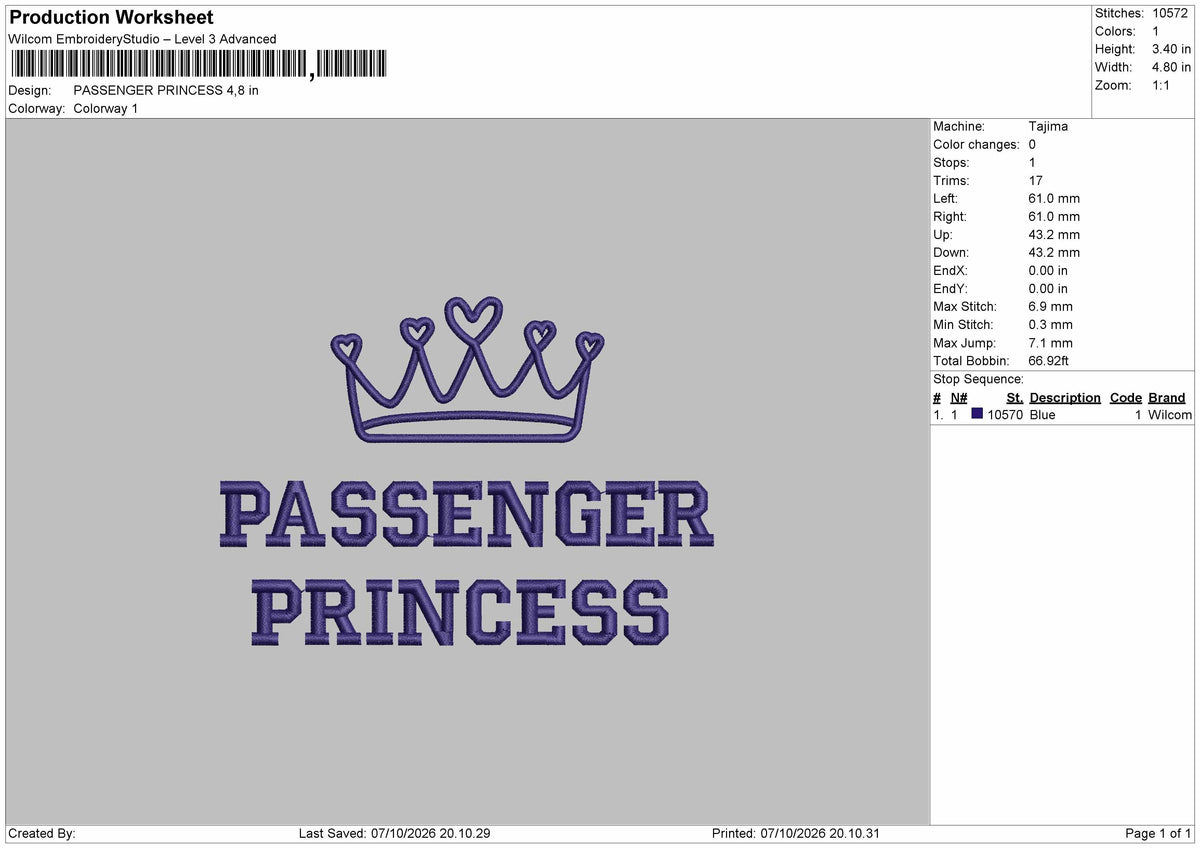Image resolution: width=1200 pixels, height=848 pixels.
Task: Click the barcode under the title
Action: point(197,65)
